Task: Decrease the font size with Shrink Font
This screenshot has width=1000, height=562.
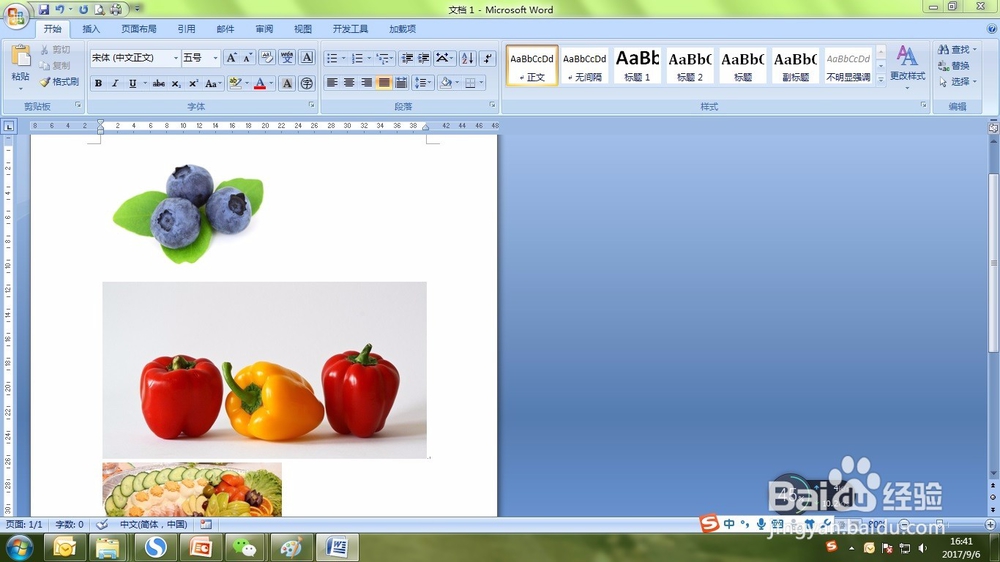Action: [x=247, y=58]
